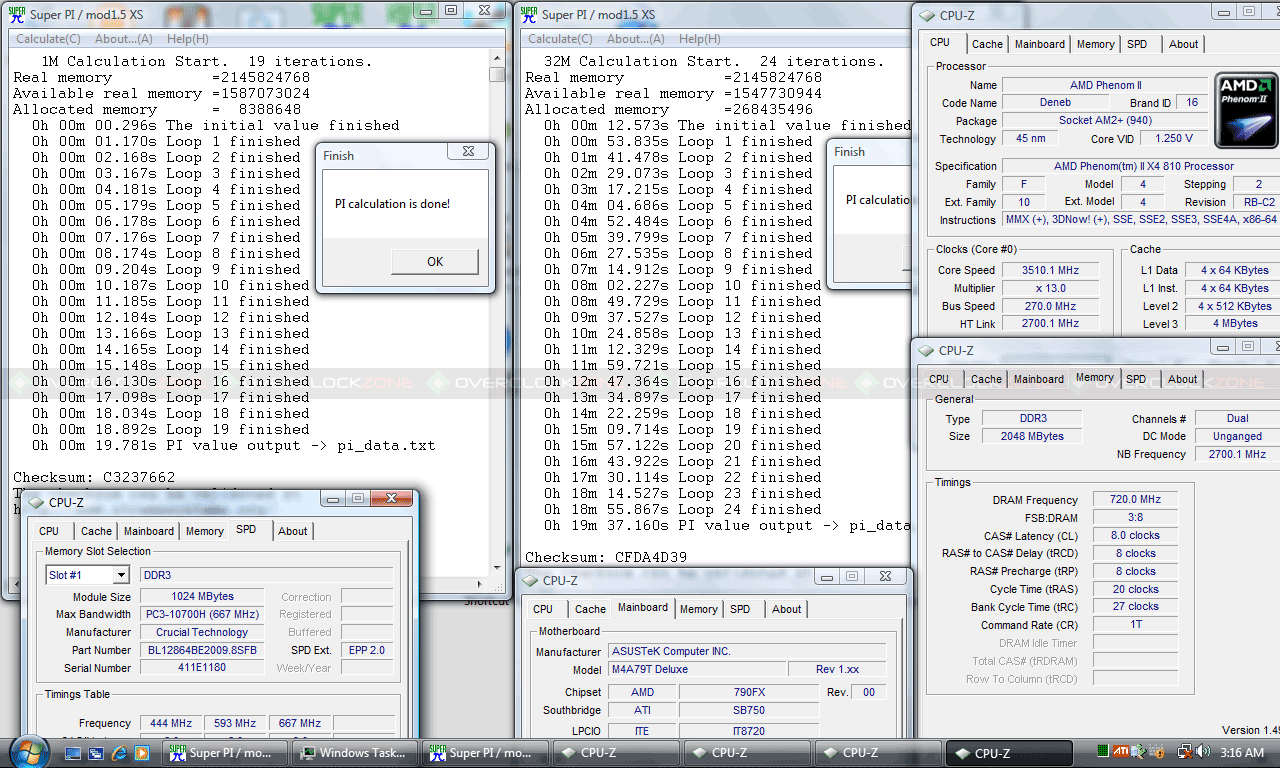Click Super PI icon in left window title
Screen dimensions: 1280x768
[x=17, y=14]
